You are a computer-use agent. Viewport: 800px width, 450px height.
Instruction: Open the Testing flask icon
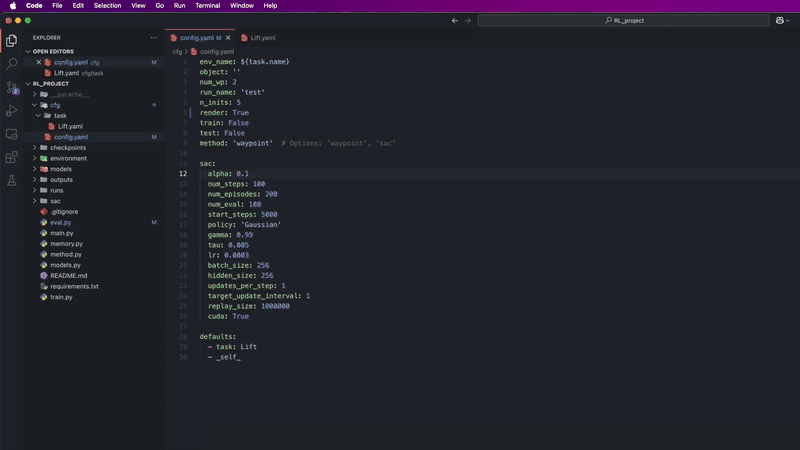[12, 181]
